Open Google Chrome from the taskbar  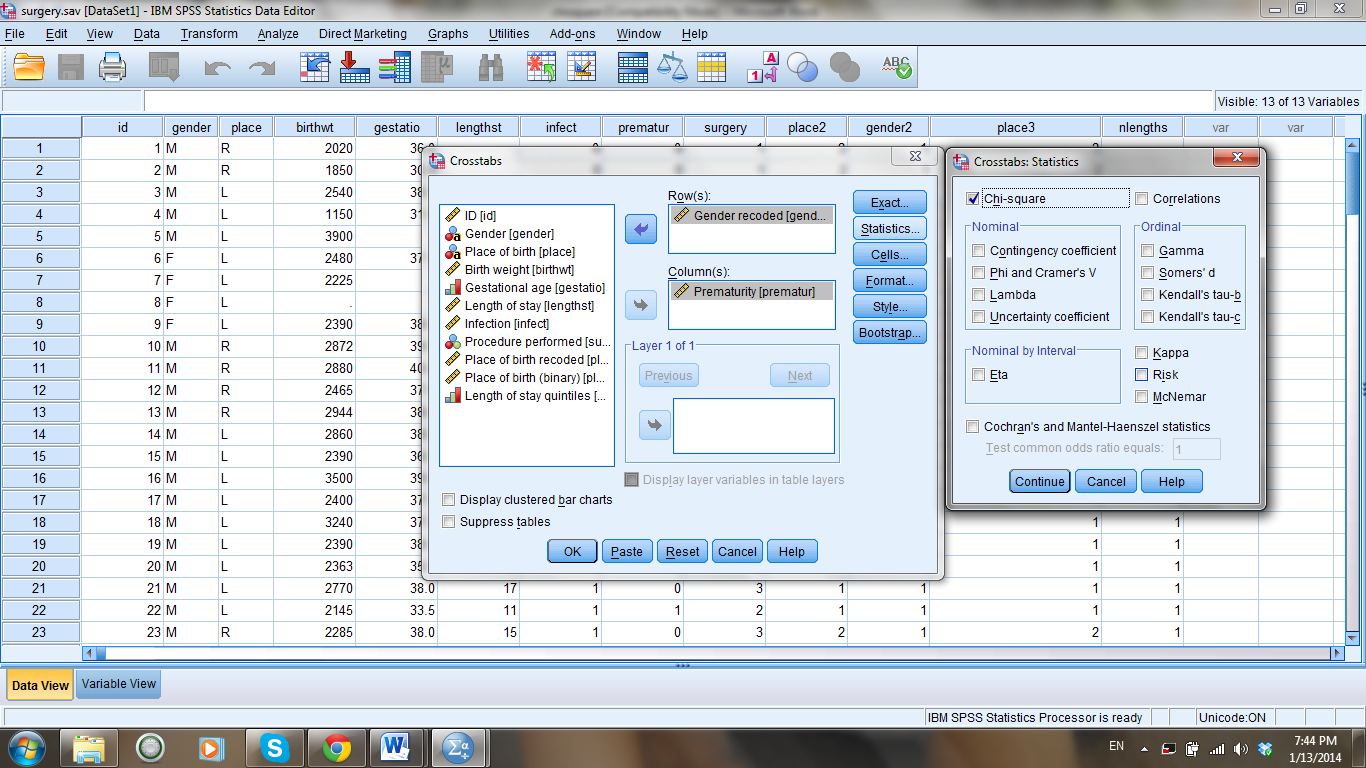[335, 748]
